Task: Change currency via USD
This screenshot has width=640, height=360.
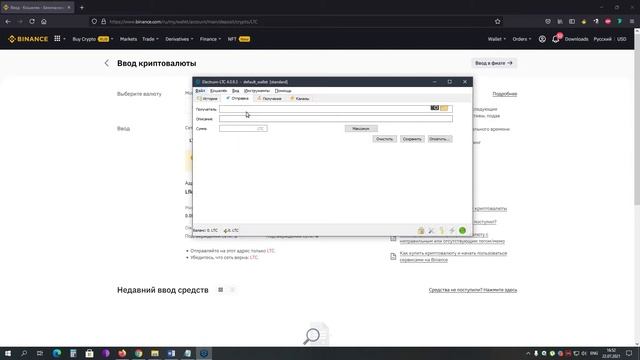Action: [x=621, y=39]
